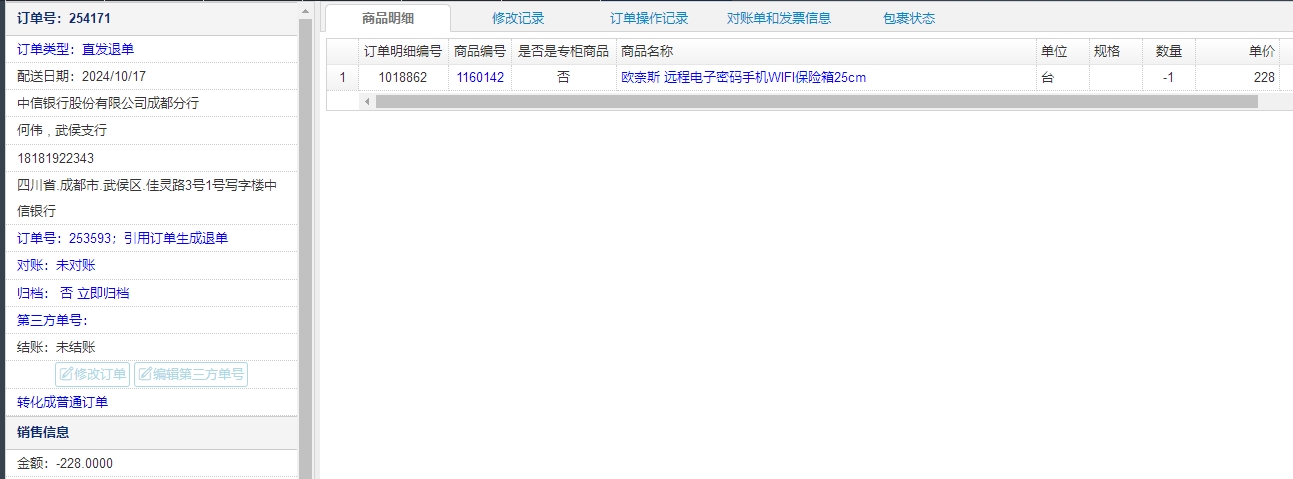Click phone number 18181922343
This screenshot has height=479, width=1293.
56,158
